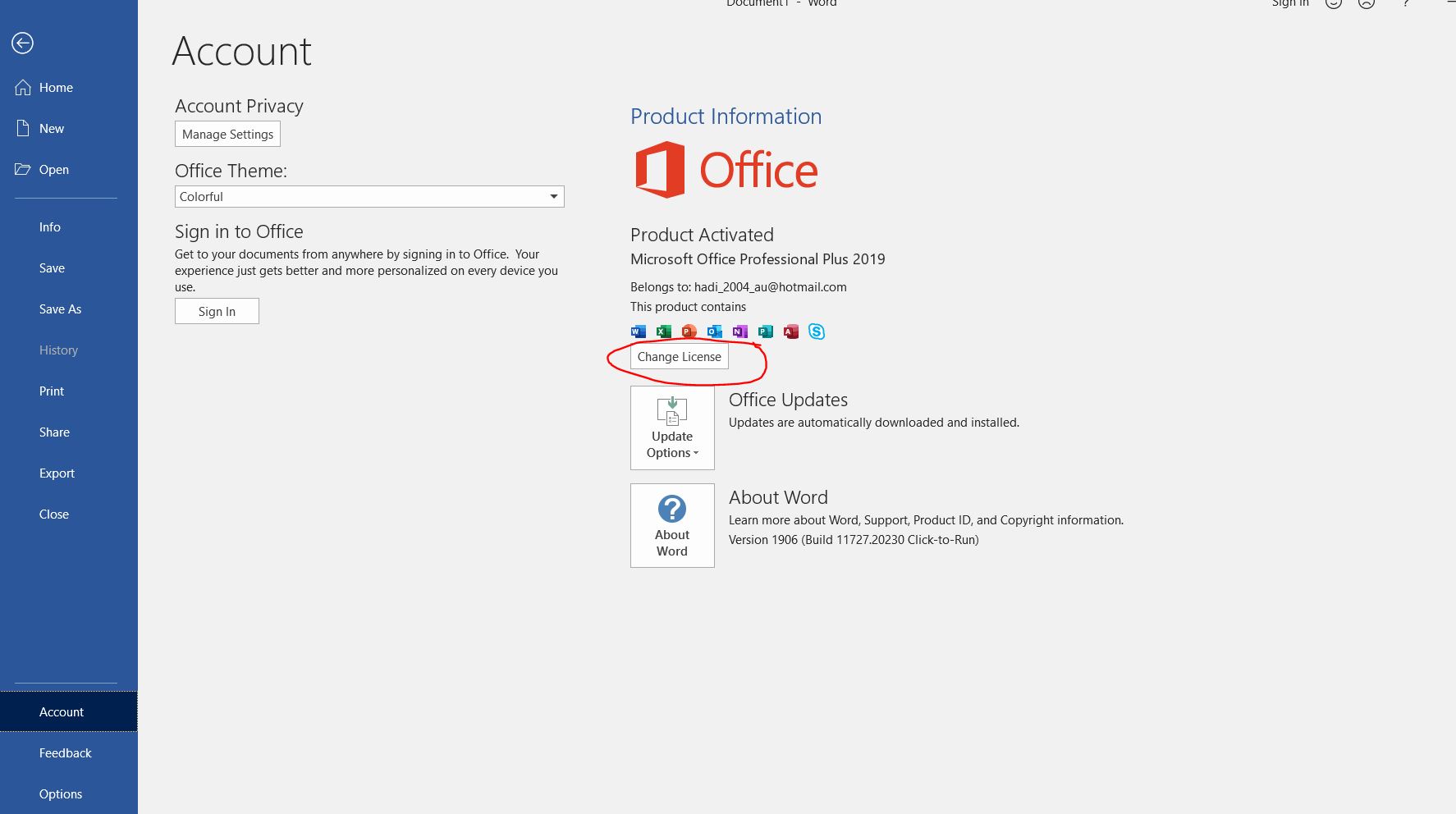Click the Publisher app icon in product list
1456x814 pixels.
click(x=766, y=332)
